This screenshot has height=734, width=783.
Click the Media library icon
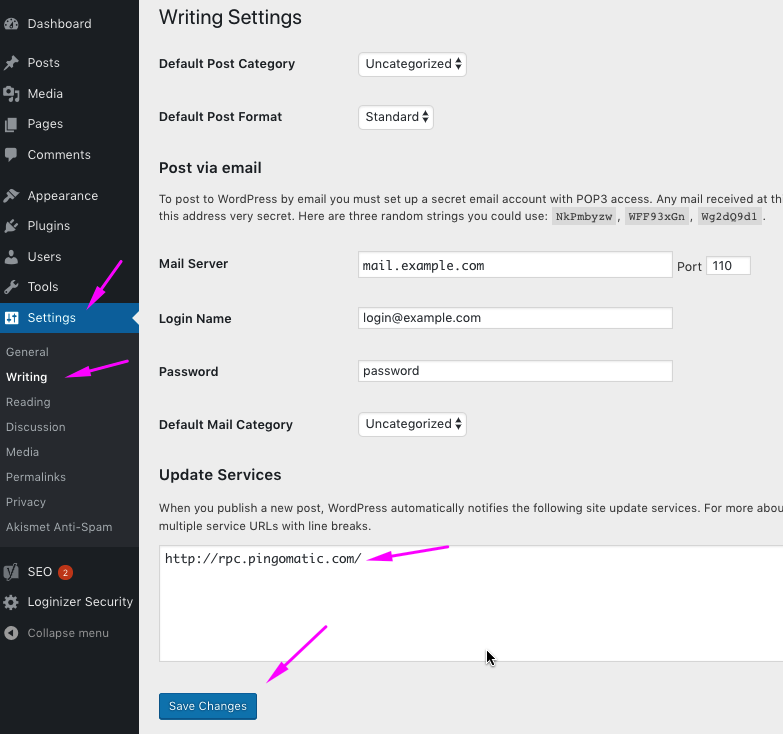[x=12, y=94]
